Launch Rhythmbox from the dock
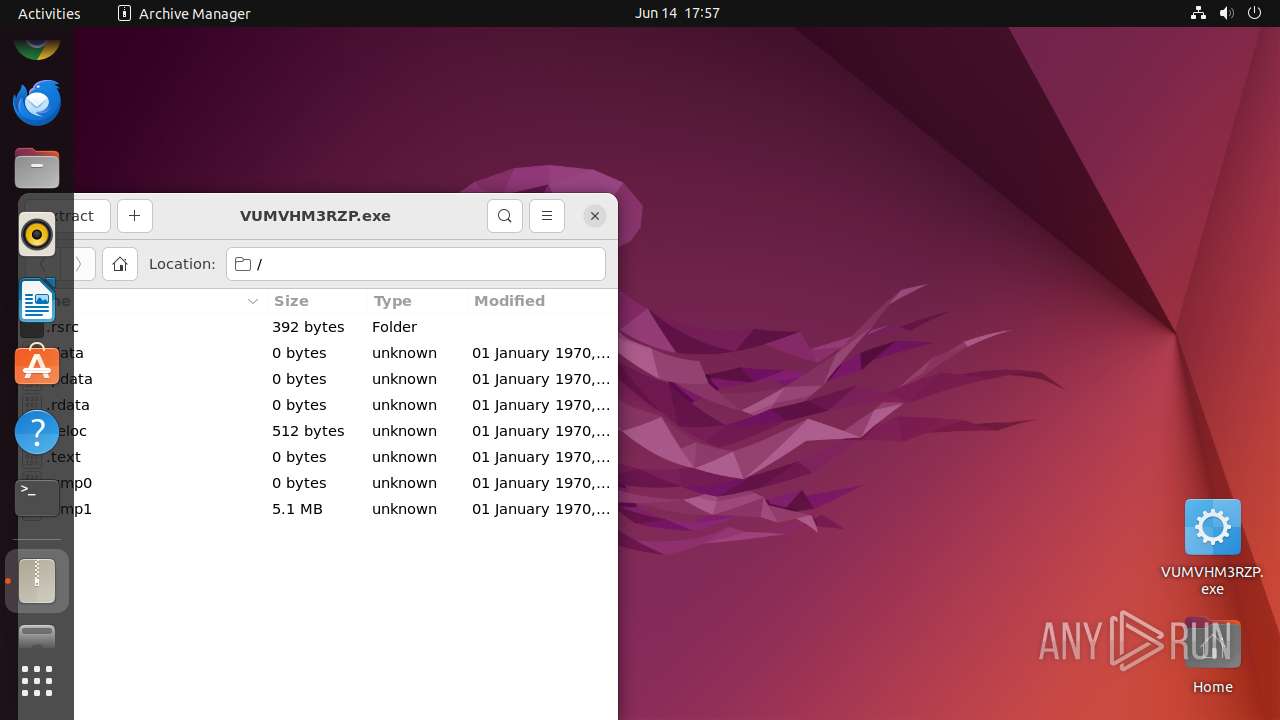 [x=37, y=234]
